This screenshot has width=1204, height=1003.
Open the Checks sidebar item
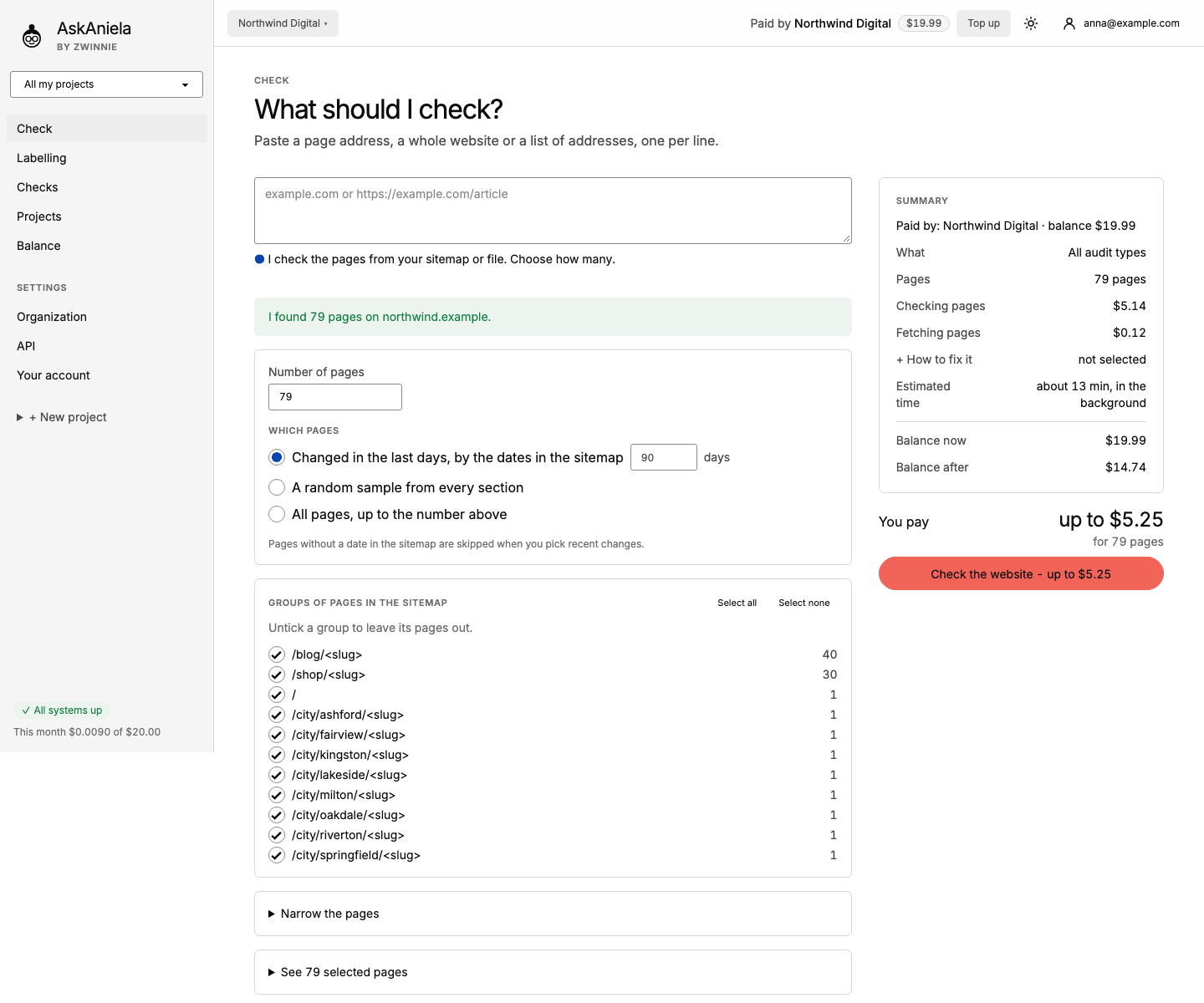coord(106,187)
